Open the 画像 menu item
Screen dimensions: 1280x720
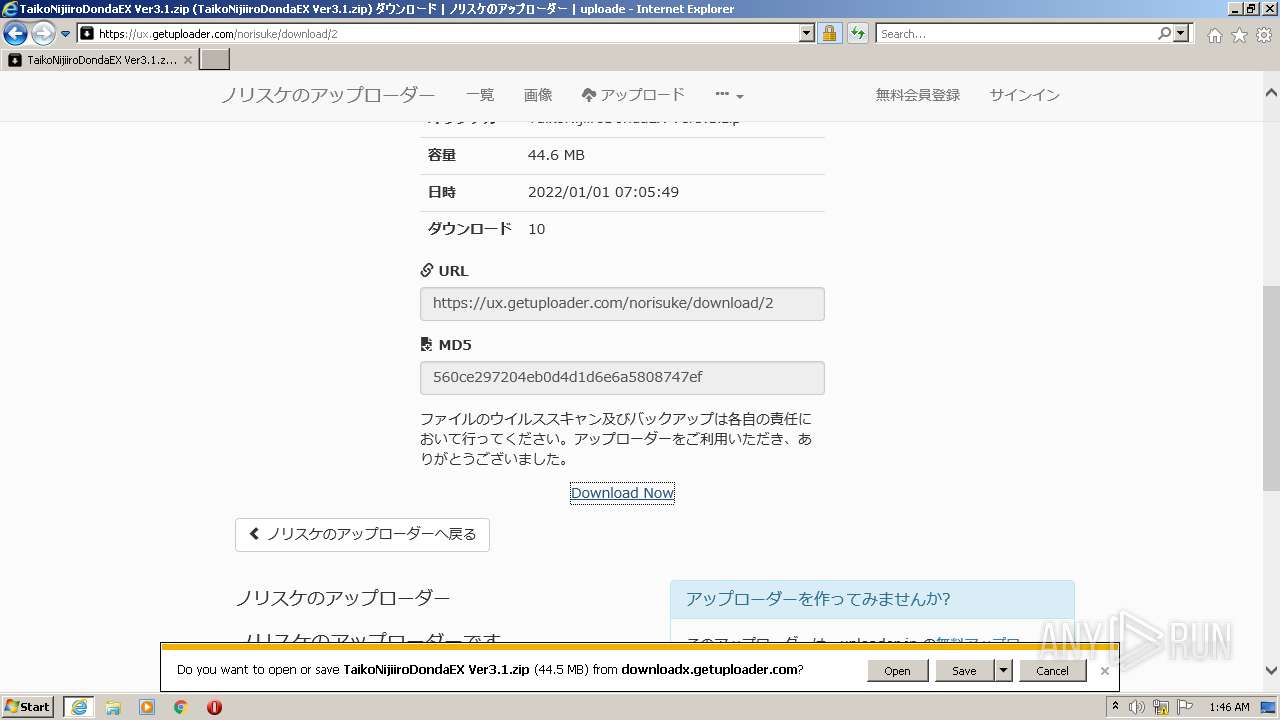[x=538, y=95]
